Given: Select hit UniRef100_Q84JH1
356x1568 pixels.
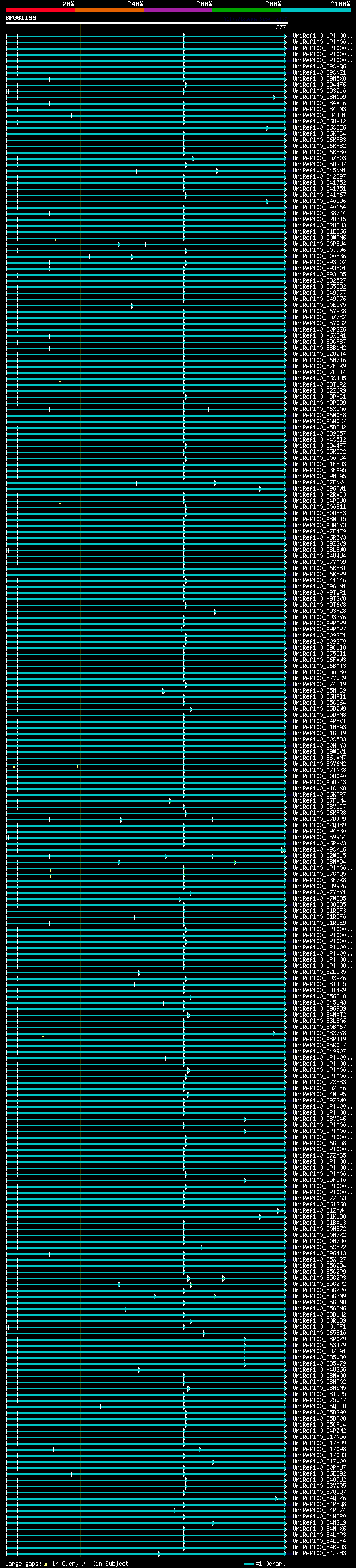Looking at the screenshot, I should [x=319, y=115].
